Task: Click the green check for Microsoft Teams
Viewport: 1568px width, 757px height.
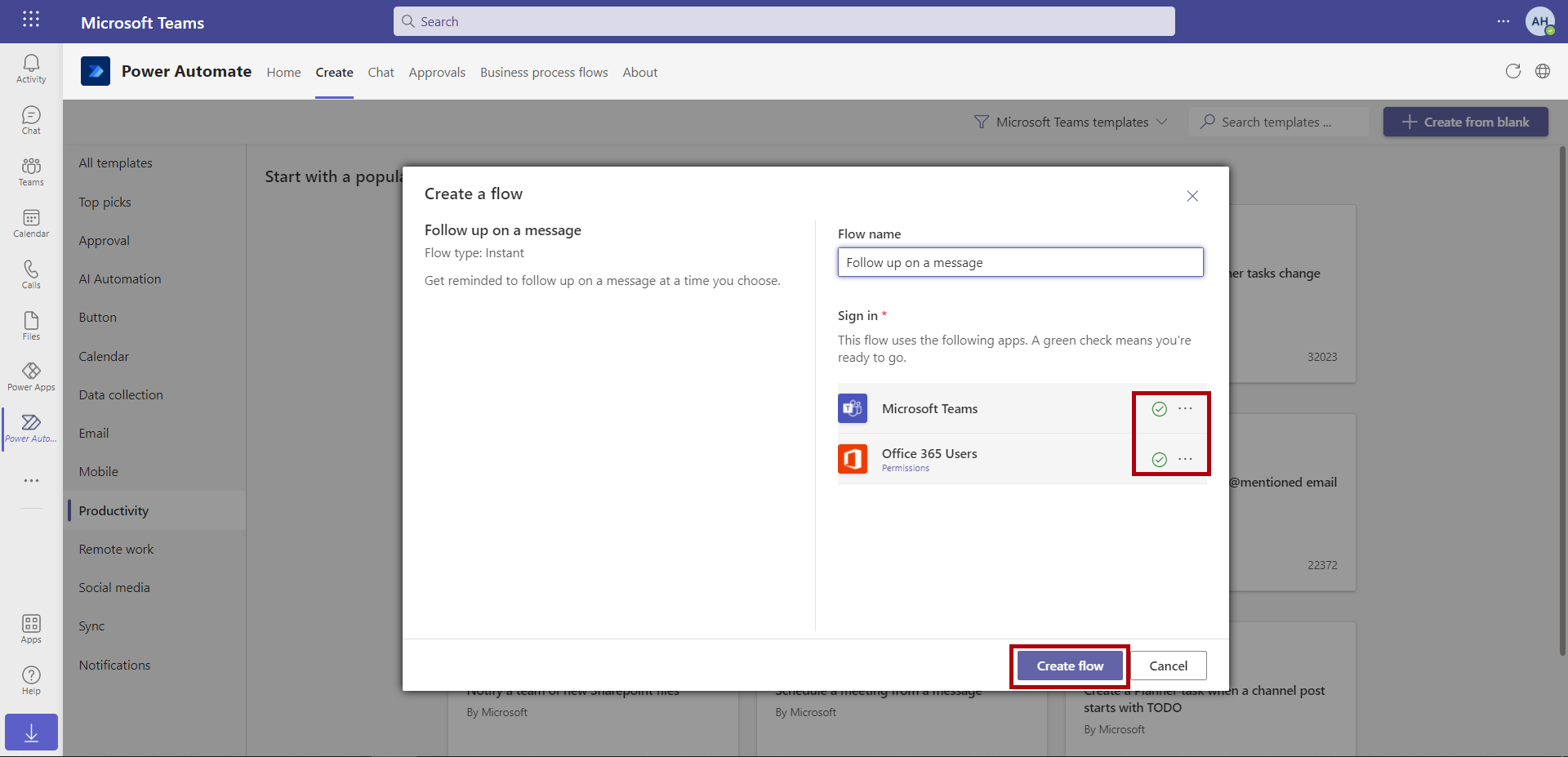Action: (1159, 409)
